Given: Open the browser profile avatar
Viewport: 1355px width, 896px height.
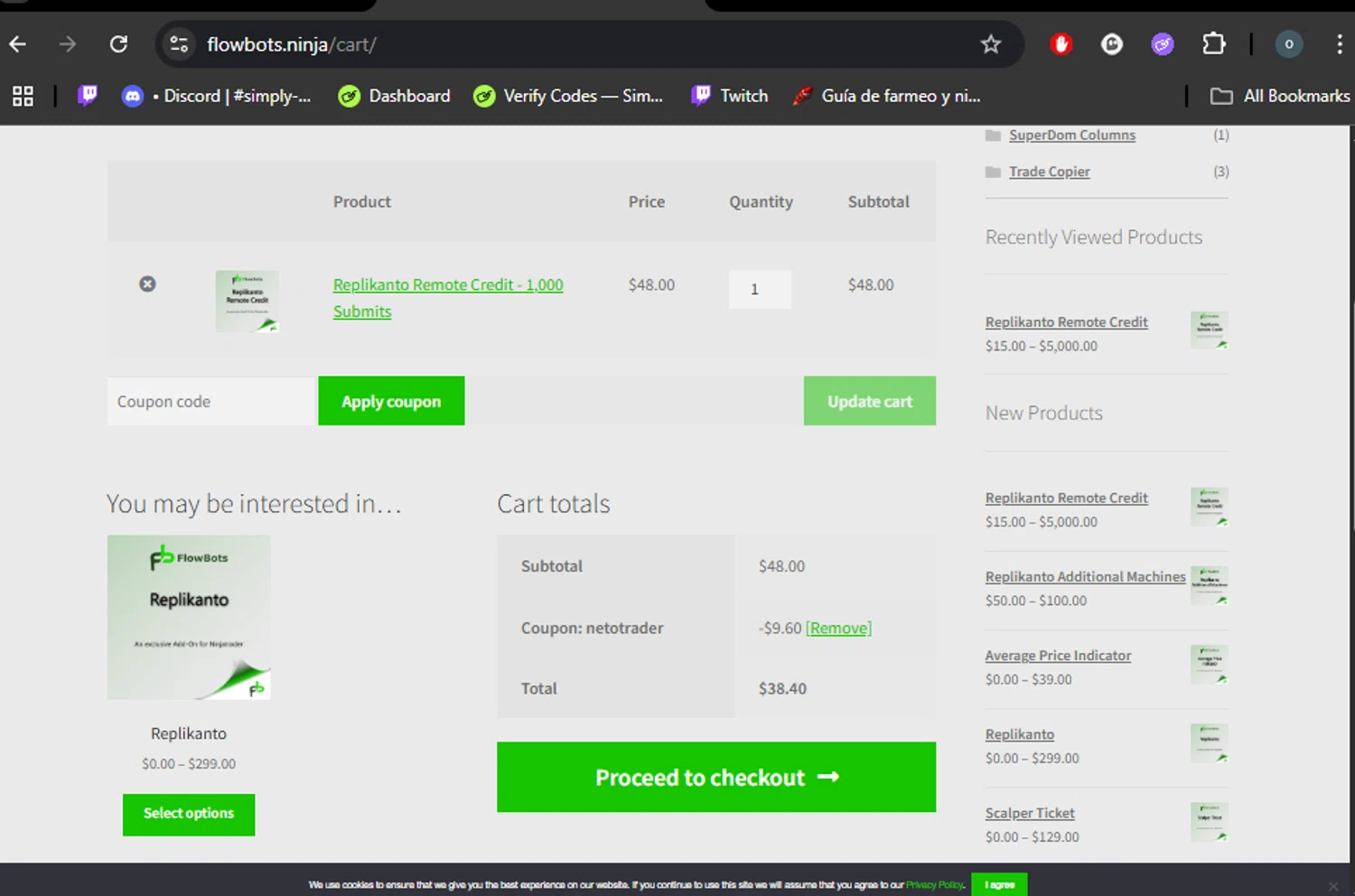Looking at the screenshot, I should pyautogui.click(x=1289, y=44).
